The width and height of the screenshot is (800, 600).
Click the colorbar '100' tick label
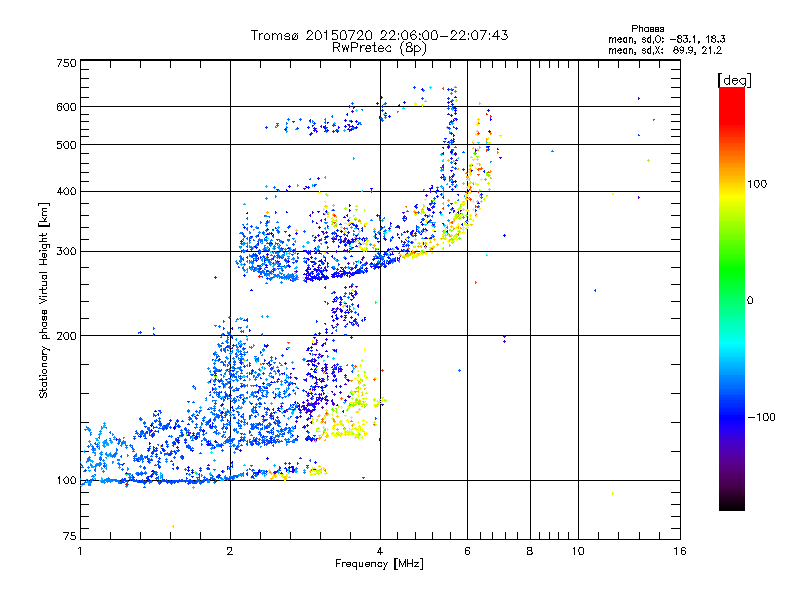click(757, 184)
